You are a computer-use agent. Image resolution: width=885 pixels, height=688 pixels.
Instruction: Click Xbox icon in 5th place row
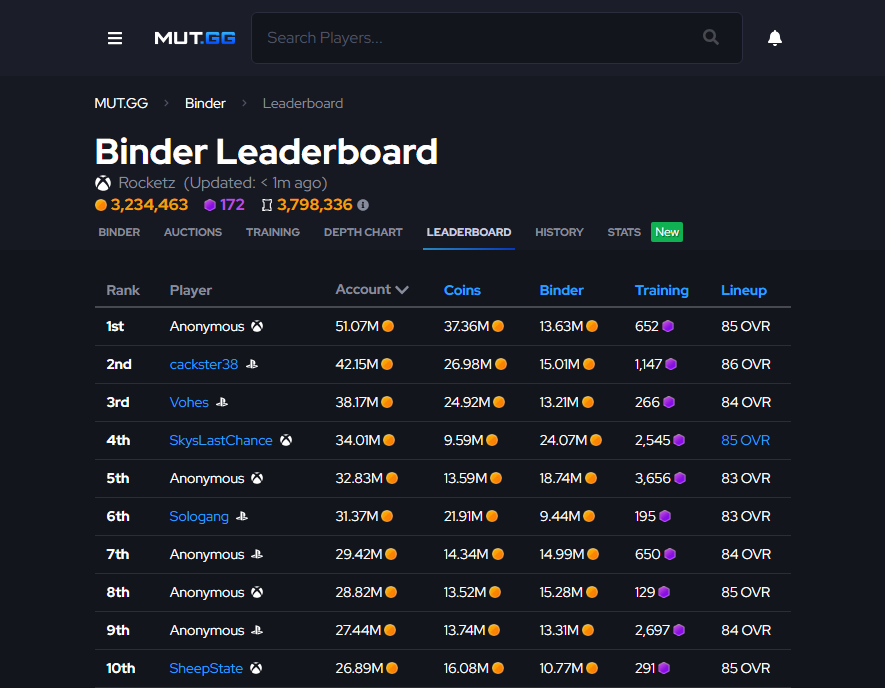click(257, 478)
